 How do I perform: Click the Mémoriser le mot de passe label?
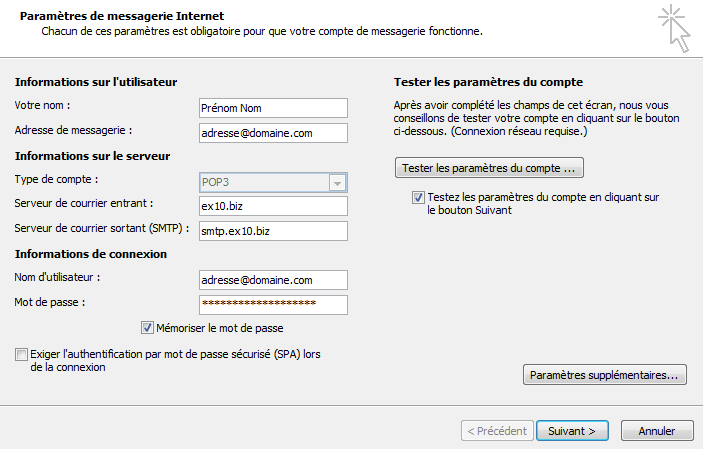[x=226, y=328]
